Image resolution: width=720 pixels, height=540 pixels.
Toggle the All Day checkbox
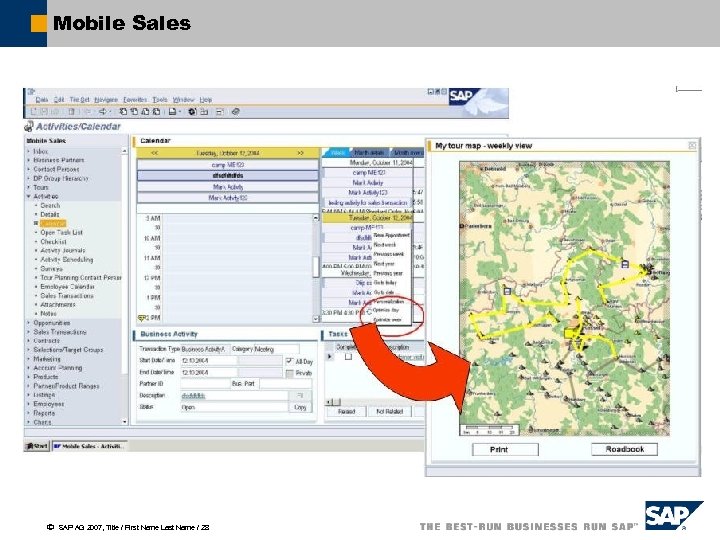[x=289, y=361]
